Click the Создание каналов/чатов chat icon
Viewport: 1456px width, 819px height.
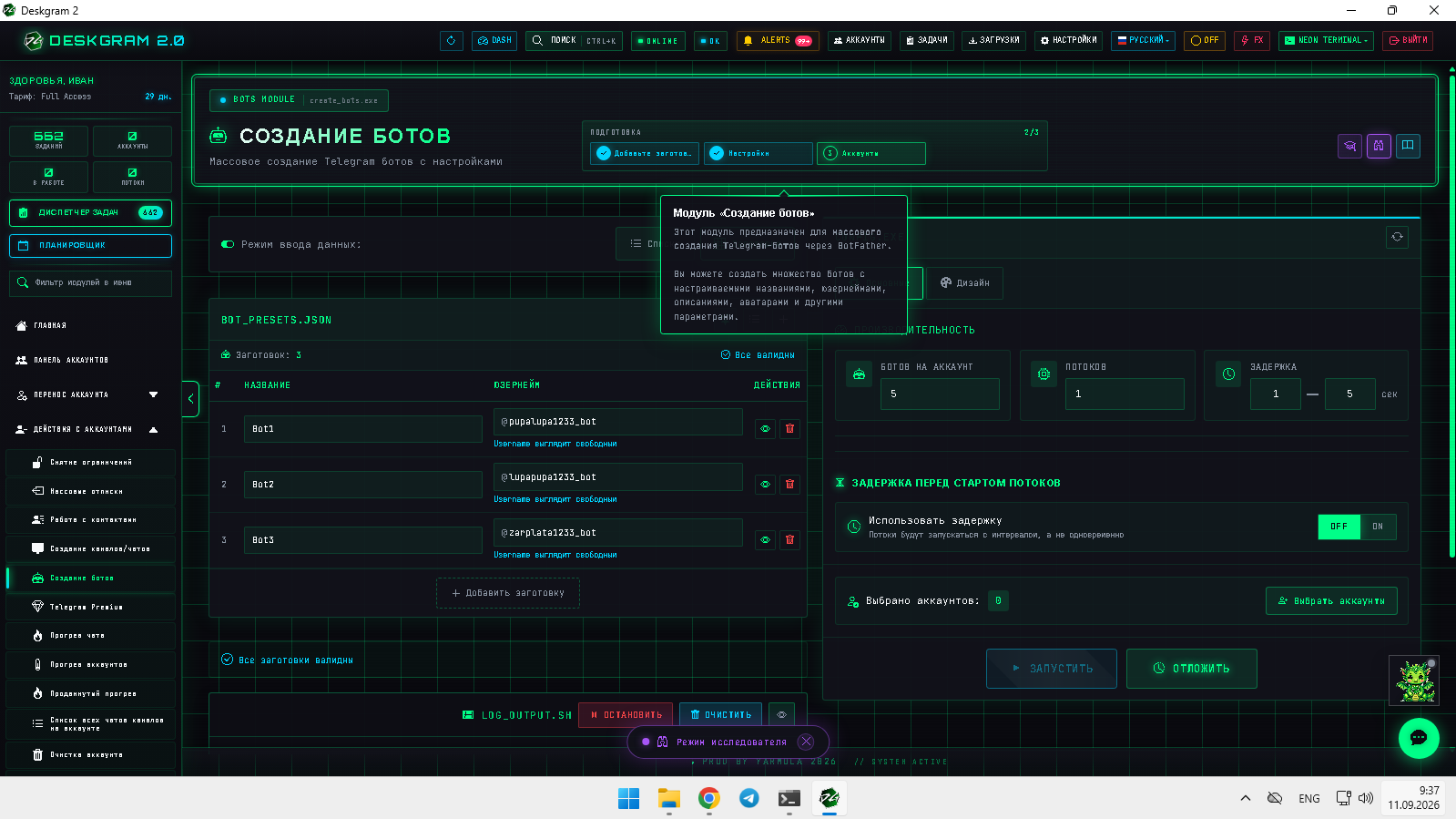point(37,548)
